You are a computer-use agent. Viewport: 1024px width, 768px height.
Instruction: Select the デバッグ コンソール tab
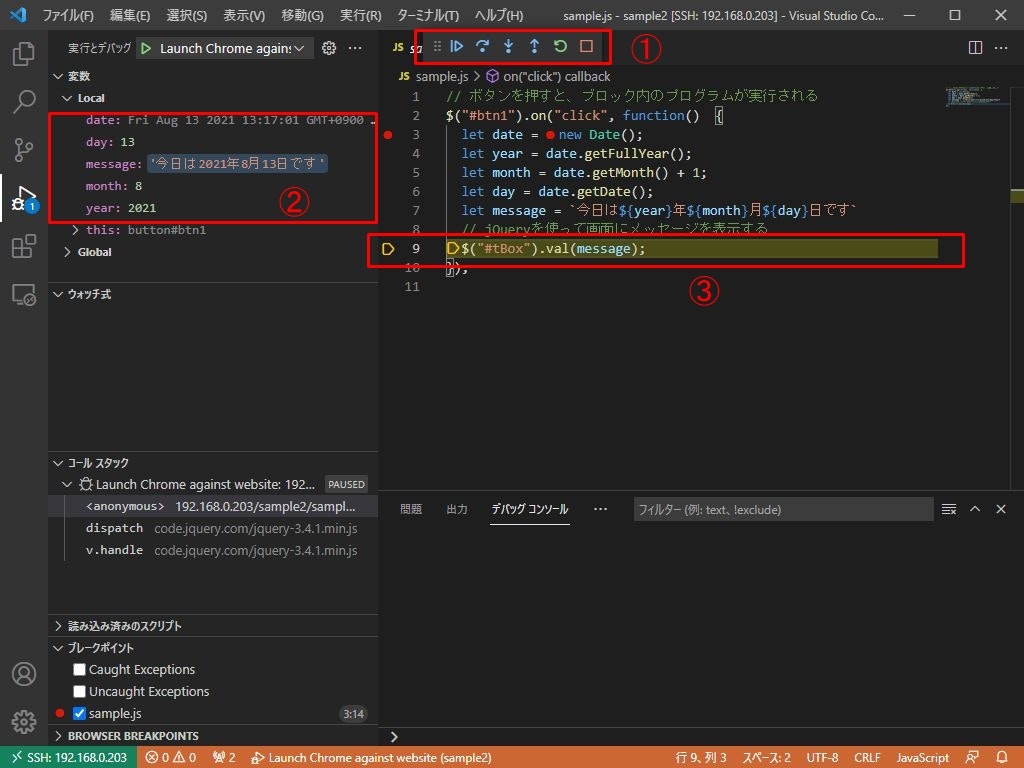coord(530,509)
